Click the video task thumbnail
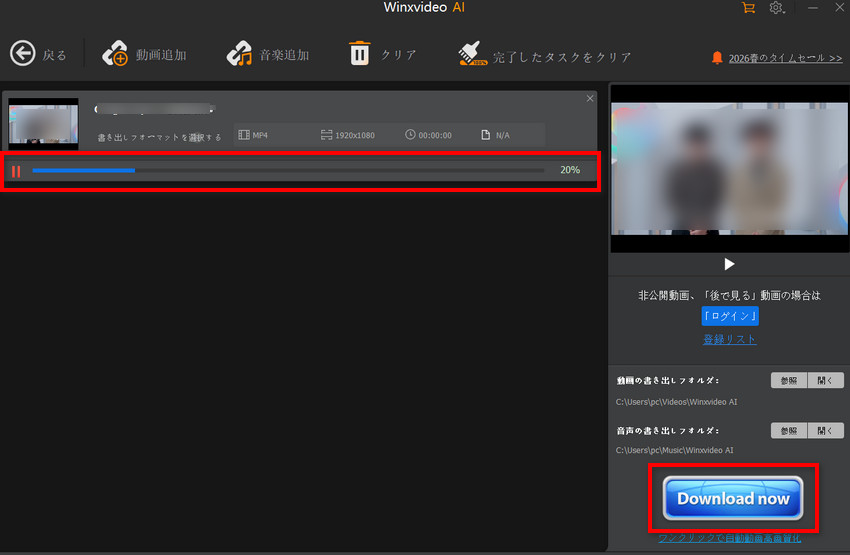 [x=43, y=124]
